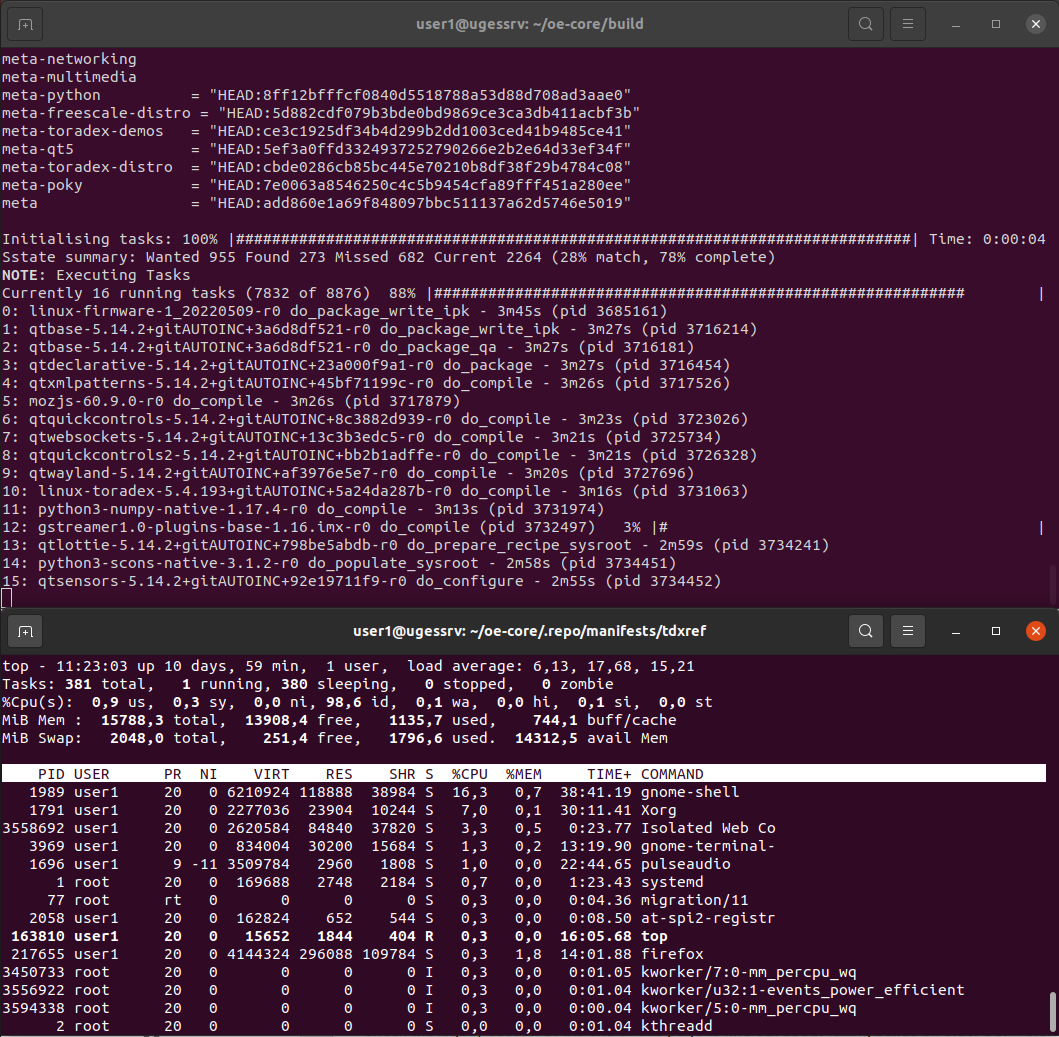Click task 7 qtwebsockets do_compile

(x=361, y=437)
